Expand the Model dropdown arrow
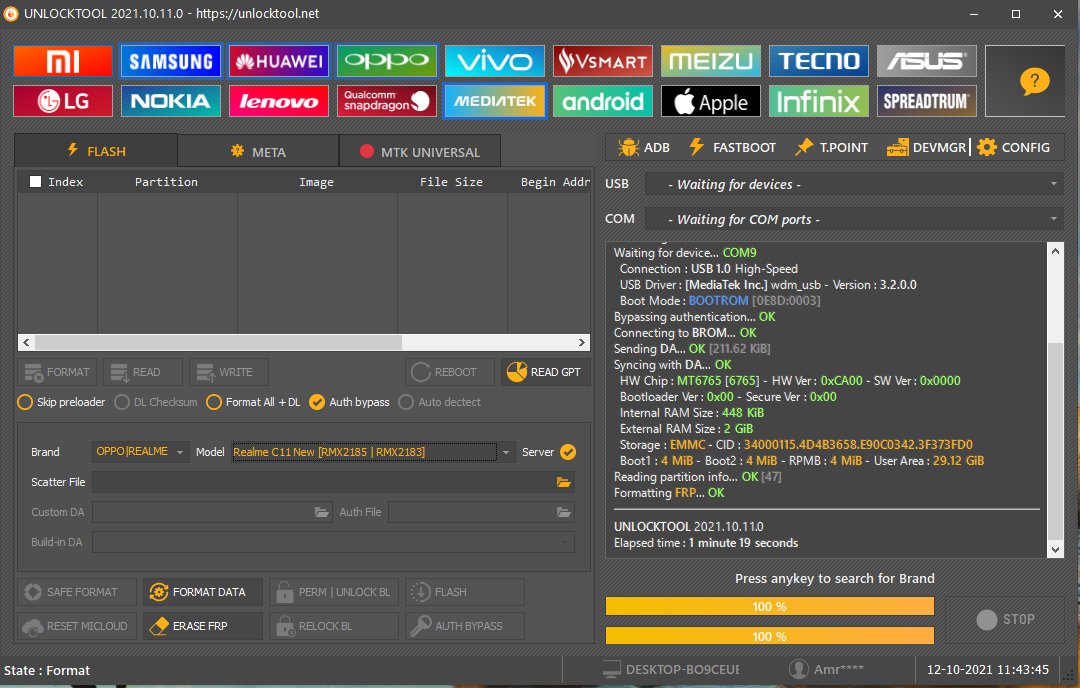Viewport: 1080px width, 688px height. 506,452
